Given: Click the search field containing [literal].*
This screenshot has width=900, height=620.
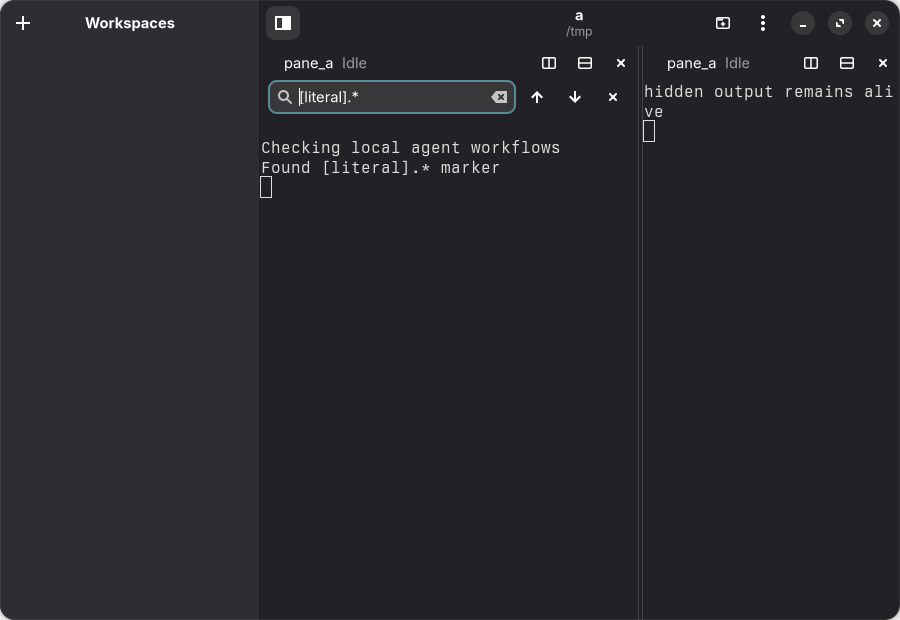Looking at the screenshot, I should pyautogui.click(x=392, y=97).
